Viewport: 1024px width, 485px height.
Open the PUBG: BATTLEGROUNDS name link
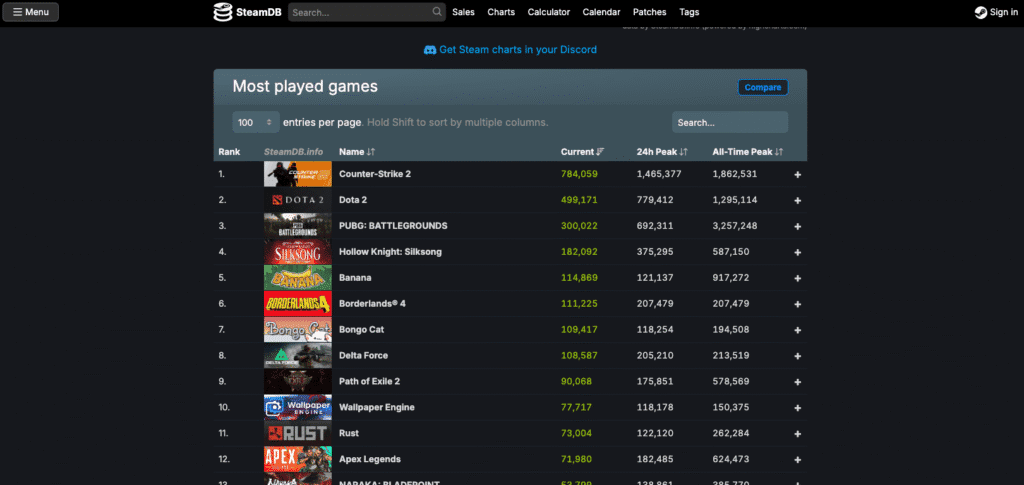pos(393,226)
